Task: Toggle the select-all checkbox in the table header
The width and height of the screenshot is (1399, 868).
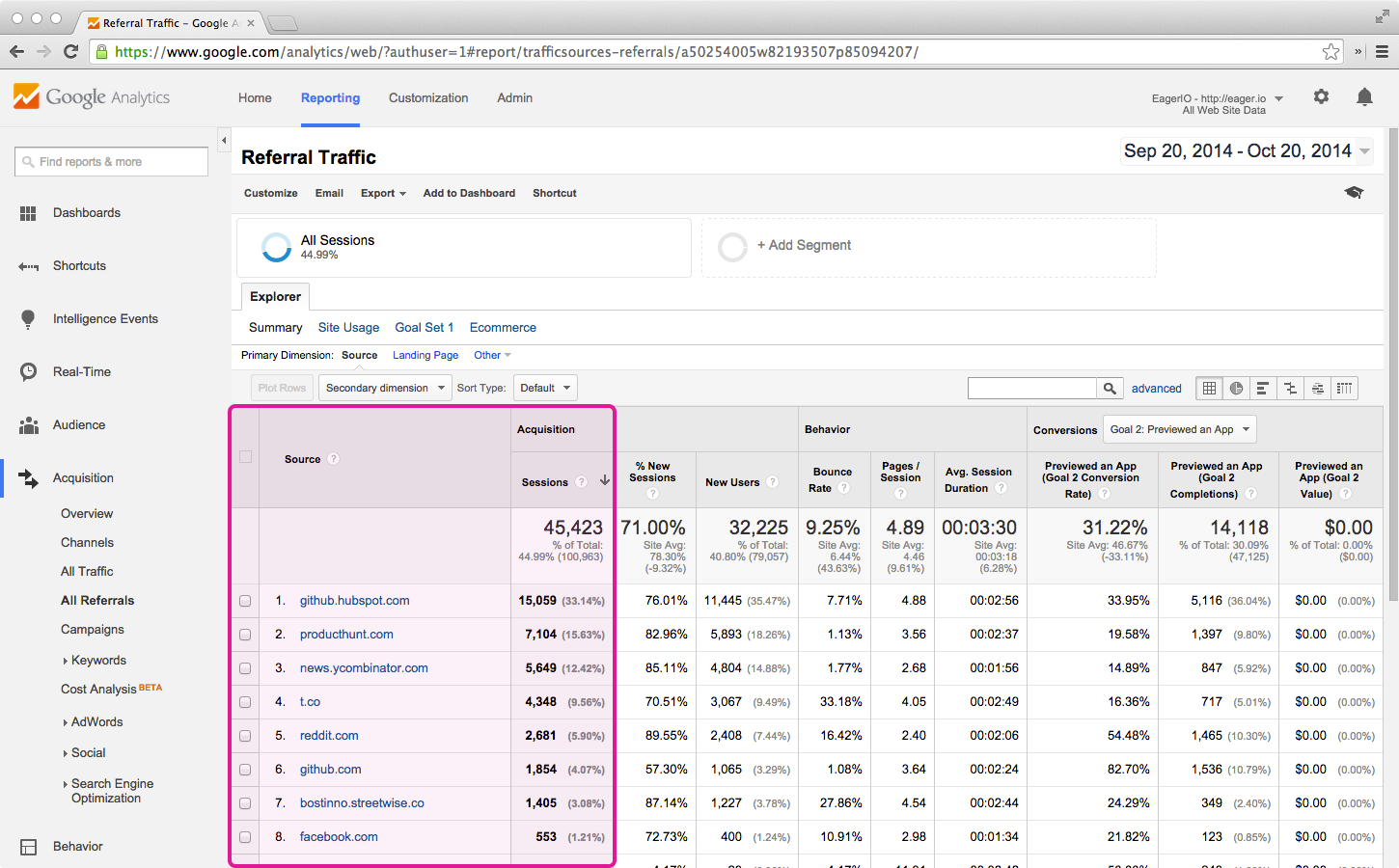Action: click(x=245, y=457)
